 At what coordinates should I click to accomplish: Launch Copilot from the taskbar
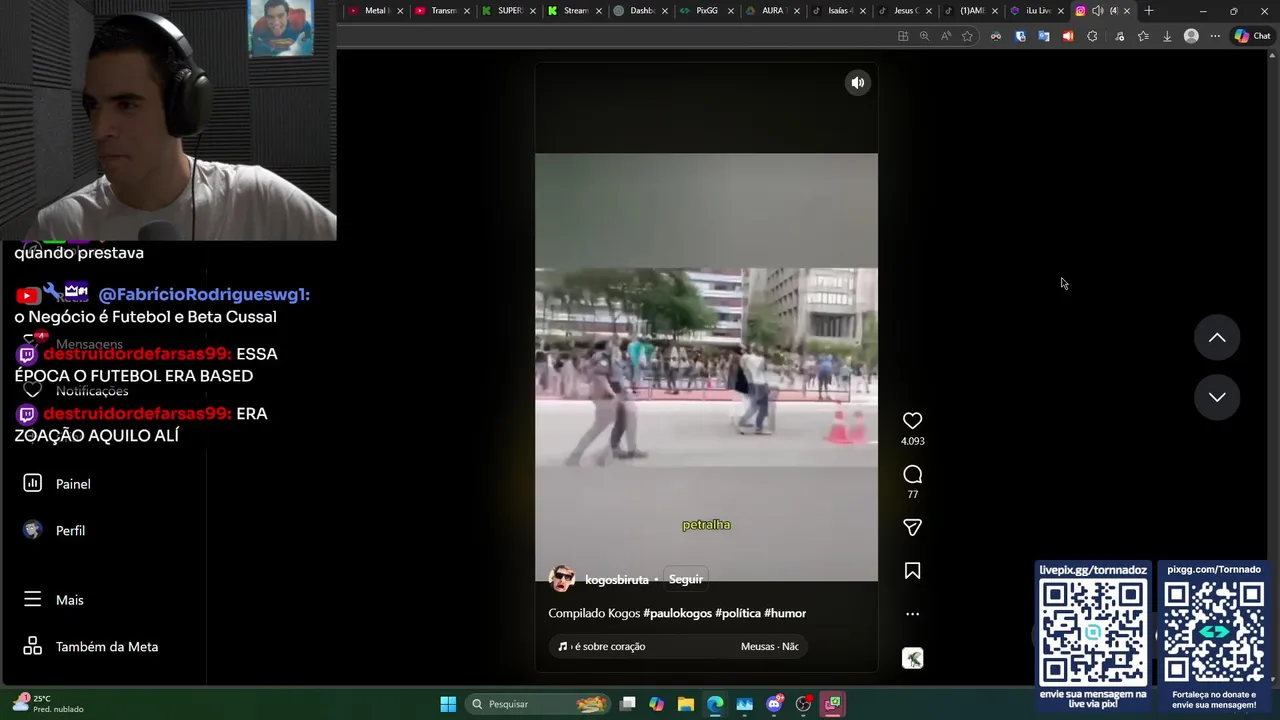tap(656, 704)
